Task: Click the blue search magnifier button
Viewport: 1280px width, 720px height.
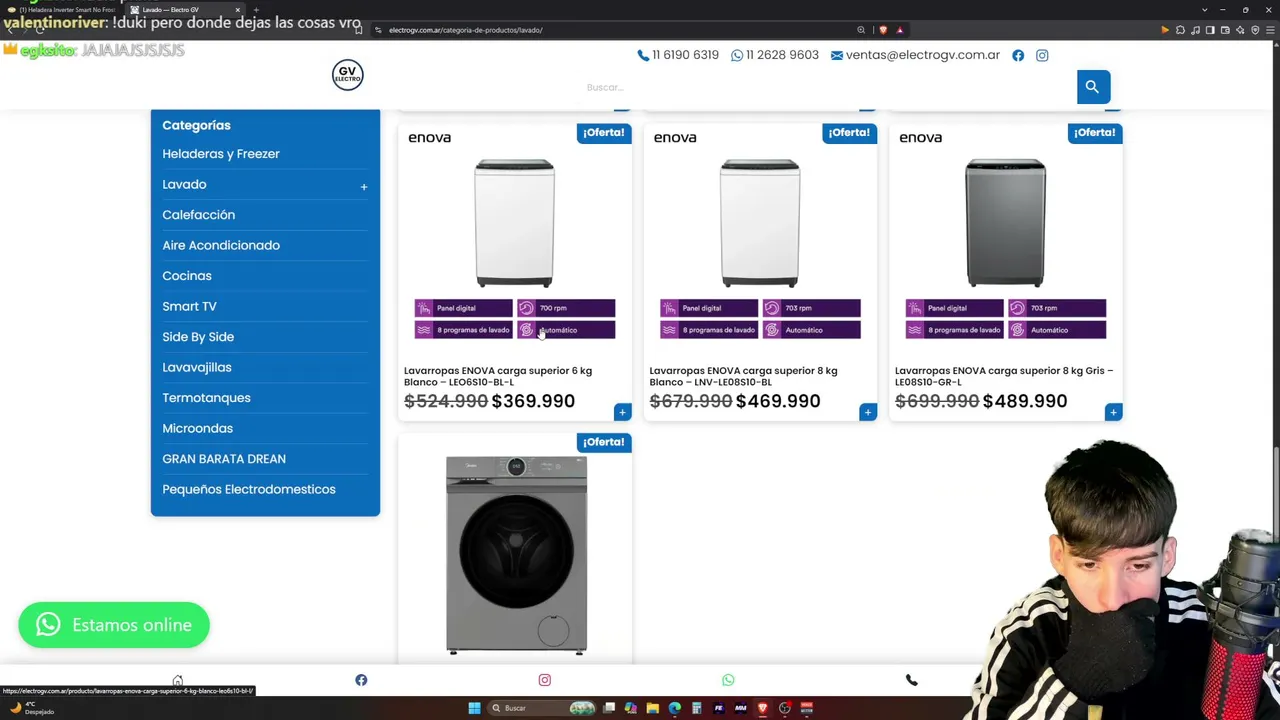Action: [1092, 87]
